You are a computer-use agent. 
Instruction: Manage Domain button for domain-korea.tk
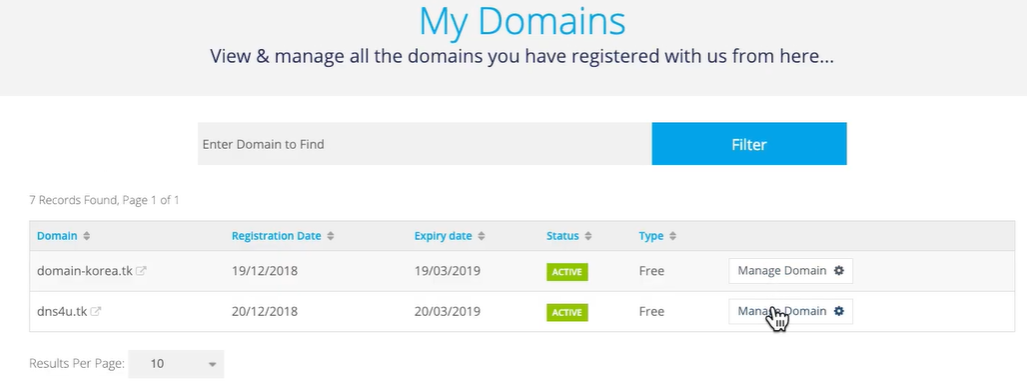(x=791, y=270)
